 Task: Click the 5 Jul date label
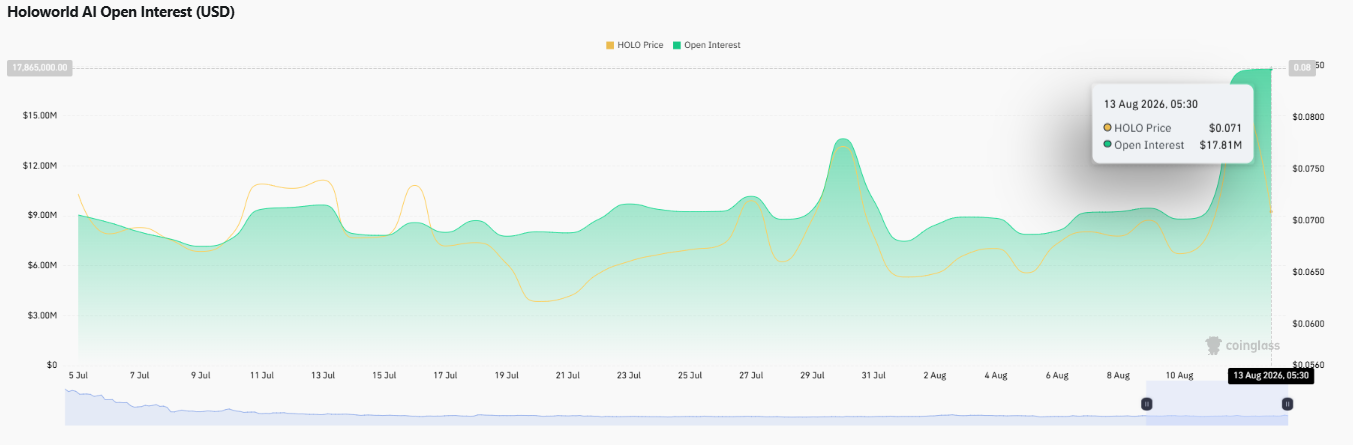78,375
